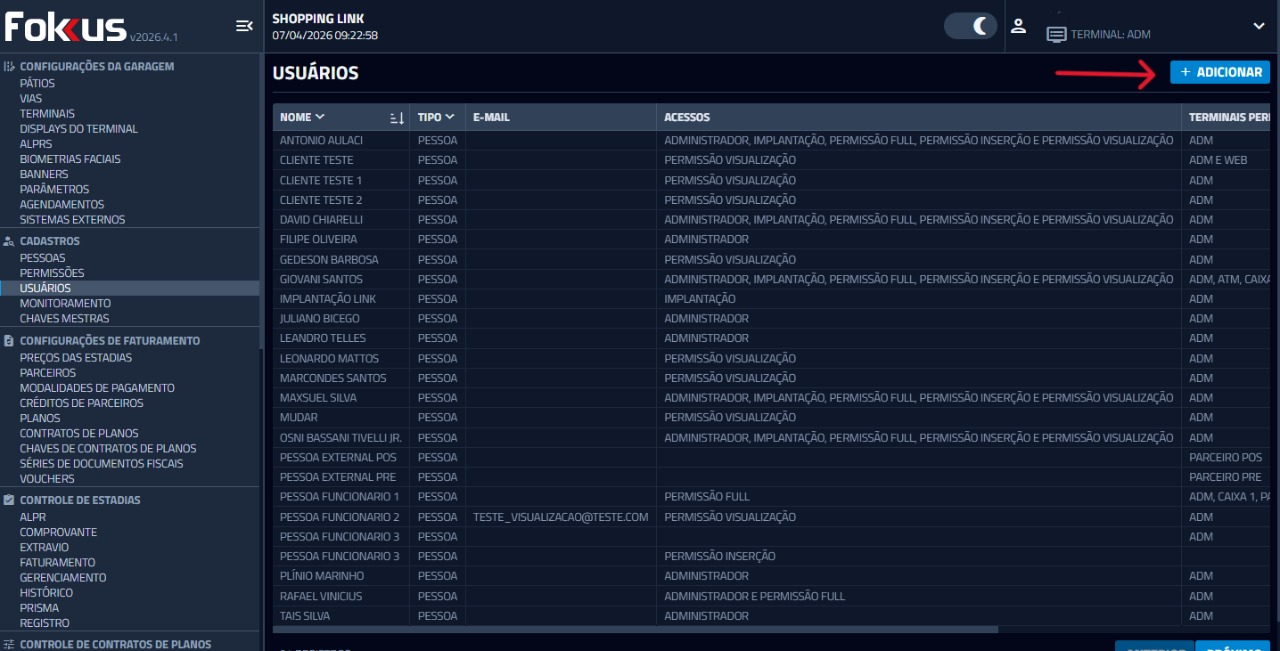
Task: Click the Adicionar button
Action: click(1220, 72)
